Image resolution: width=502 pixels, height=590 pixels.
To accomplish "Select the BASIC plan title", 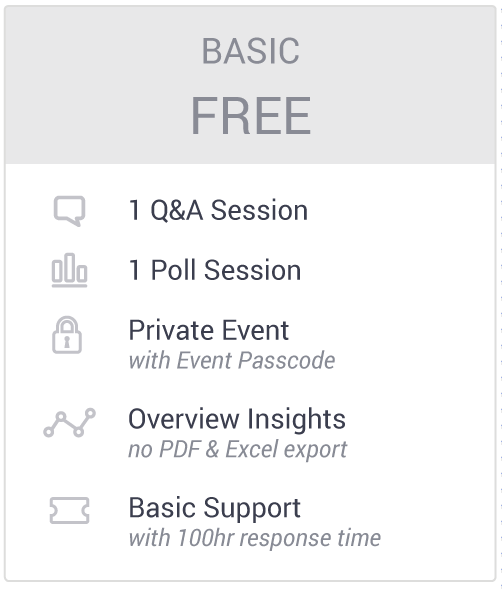I will pos(251,51).
